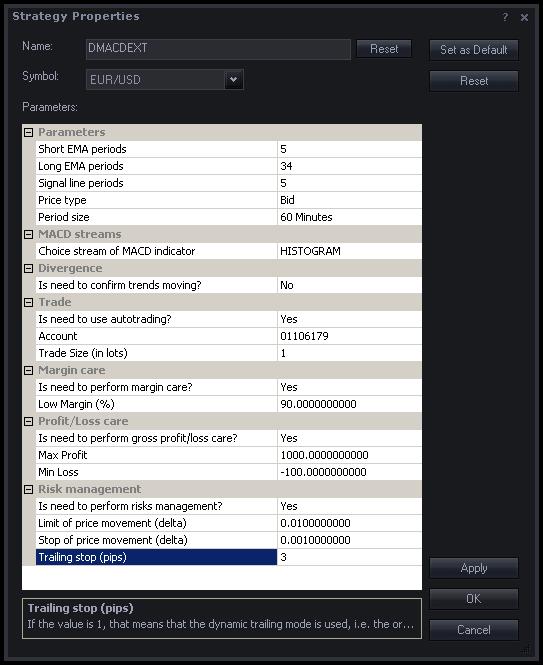Select the autotrading Yes value cell
Image resolution: width=543 pixels, height=665 pixels.
coord(349,319)
